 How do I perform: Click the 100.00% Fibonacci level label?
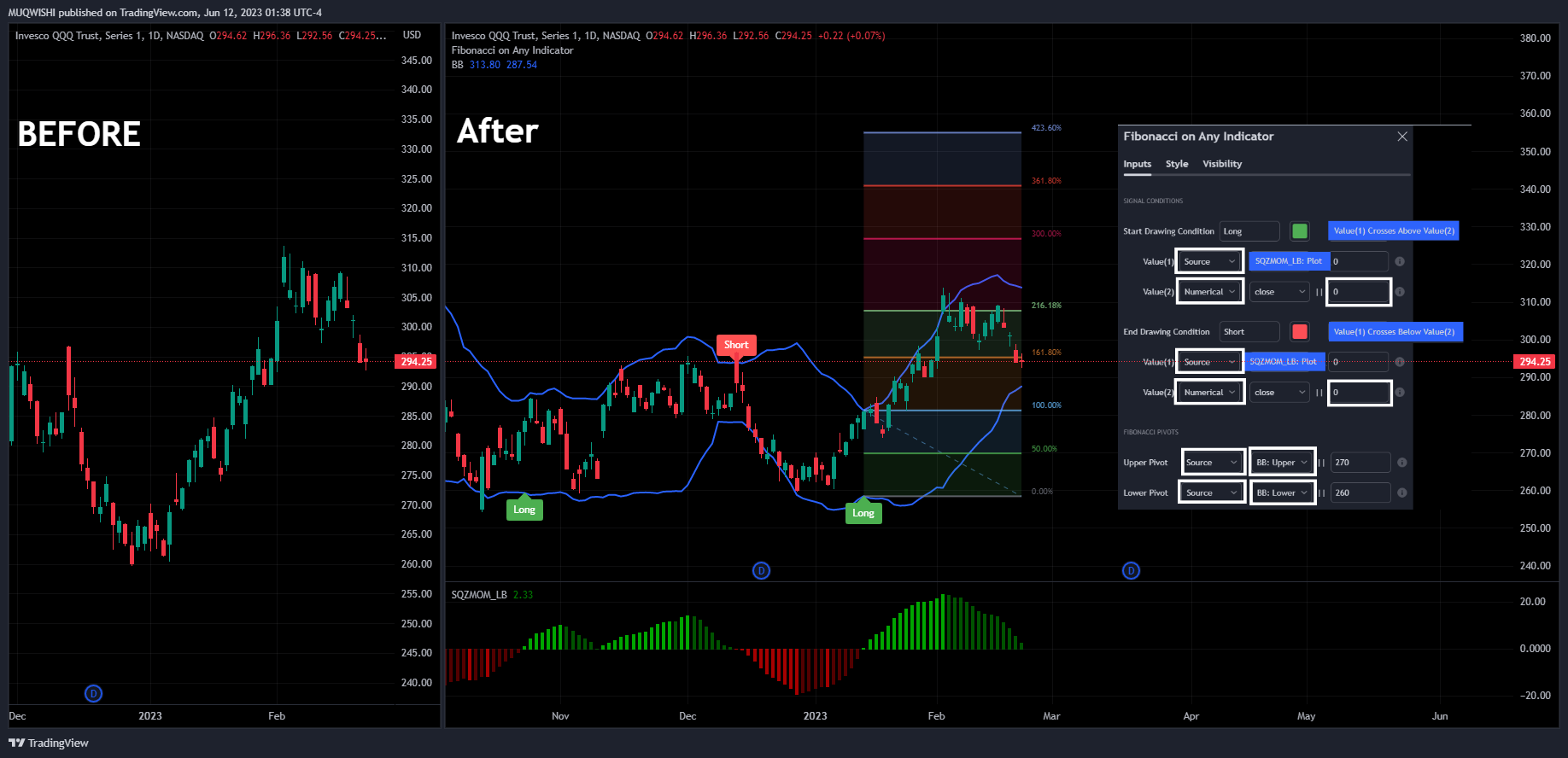1046,405
